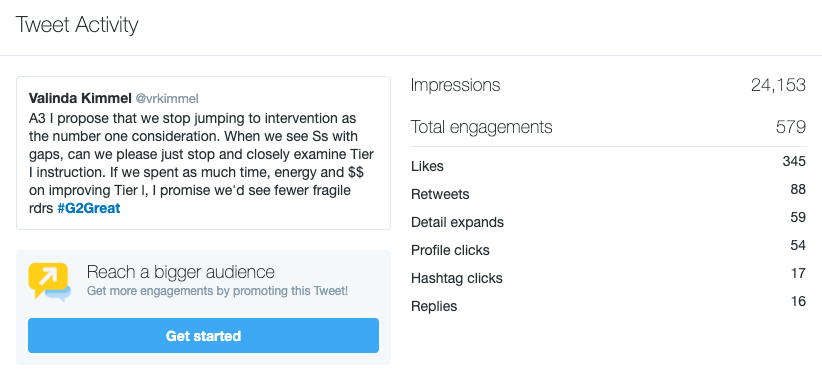
Task: Click the Reach a bigger audience heading
Action: point(180,272)
